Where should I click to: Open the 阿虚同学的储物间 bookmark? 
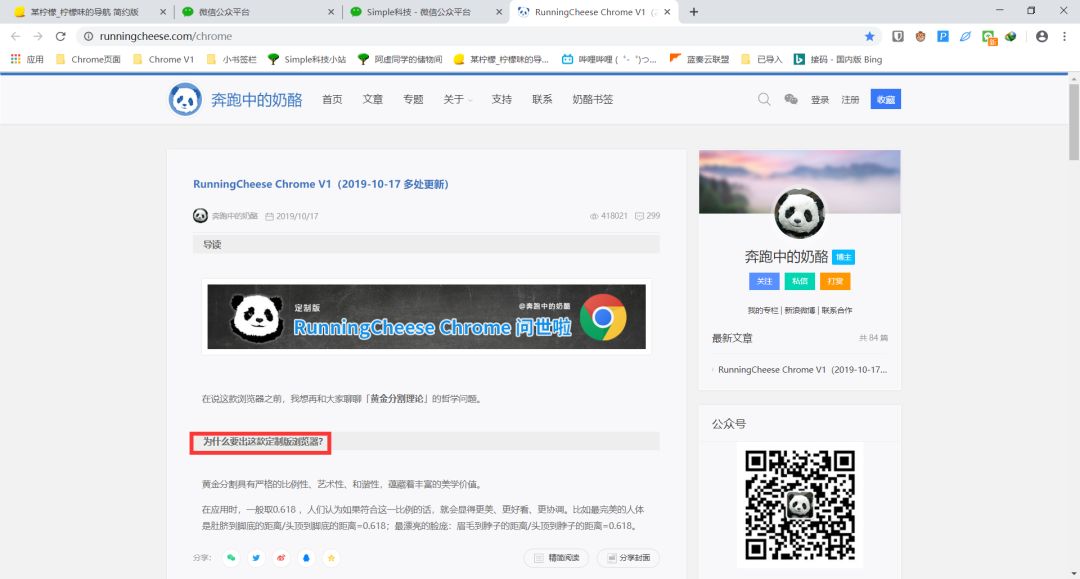pyautogui.click(x=400, y=59)
